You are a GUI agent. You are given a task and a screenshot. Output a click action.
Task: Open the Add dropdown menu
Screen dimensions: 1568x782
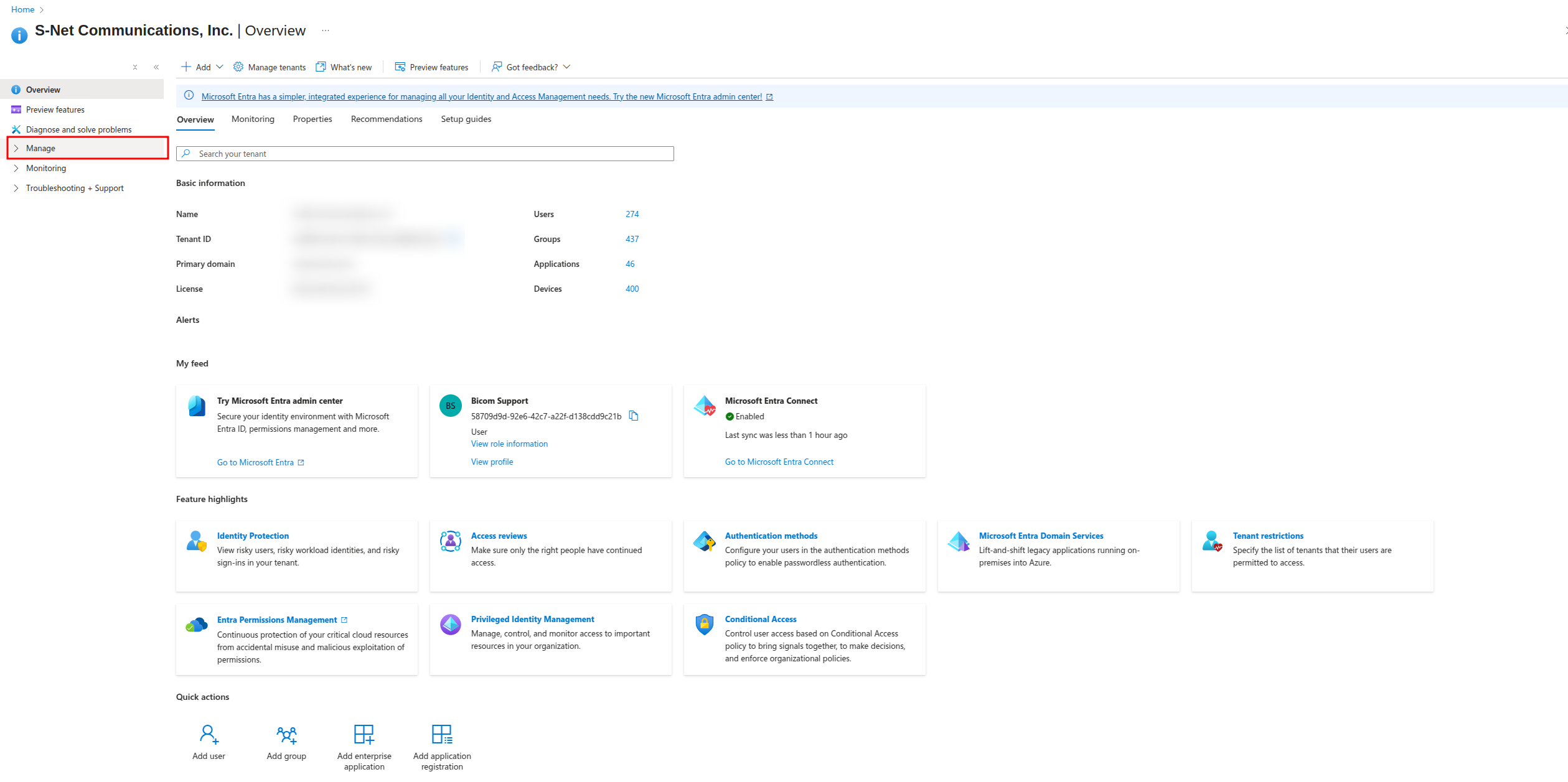coord(202,67)
